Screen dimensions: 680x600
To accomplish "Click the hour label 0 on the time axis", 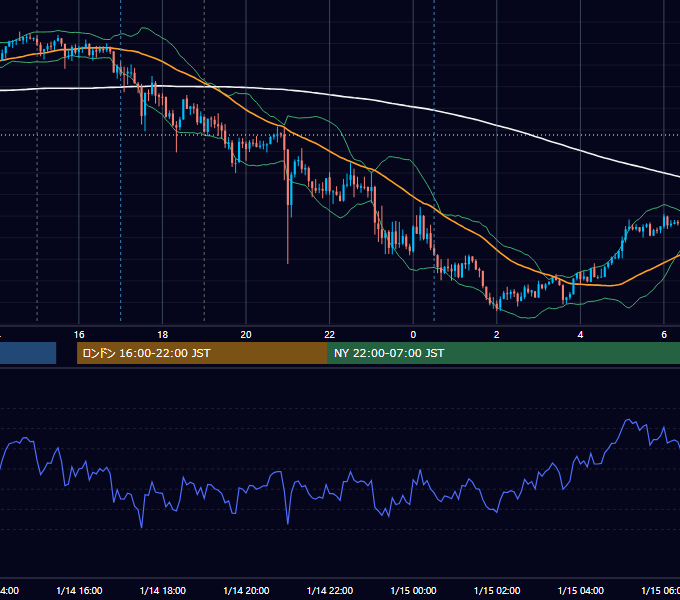I will click(413, 335).
